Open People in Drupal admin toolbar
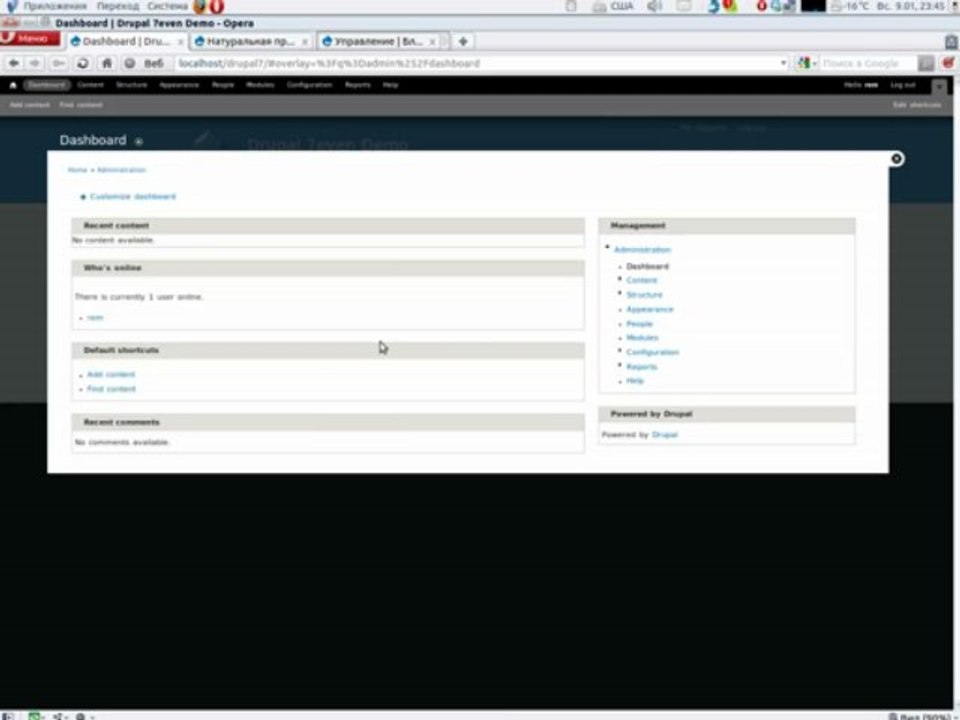The height and width of the screenshot is (720, 960). coord(223,85)
